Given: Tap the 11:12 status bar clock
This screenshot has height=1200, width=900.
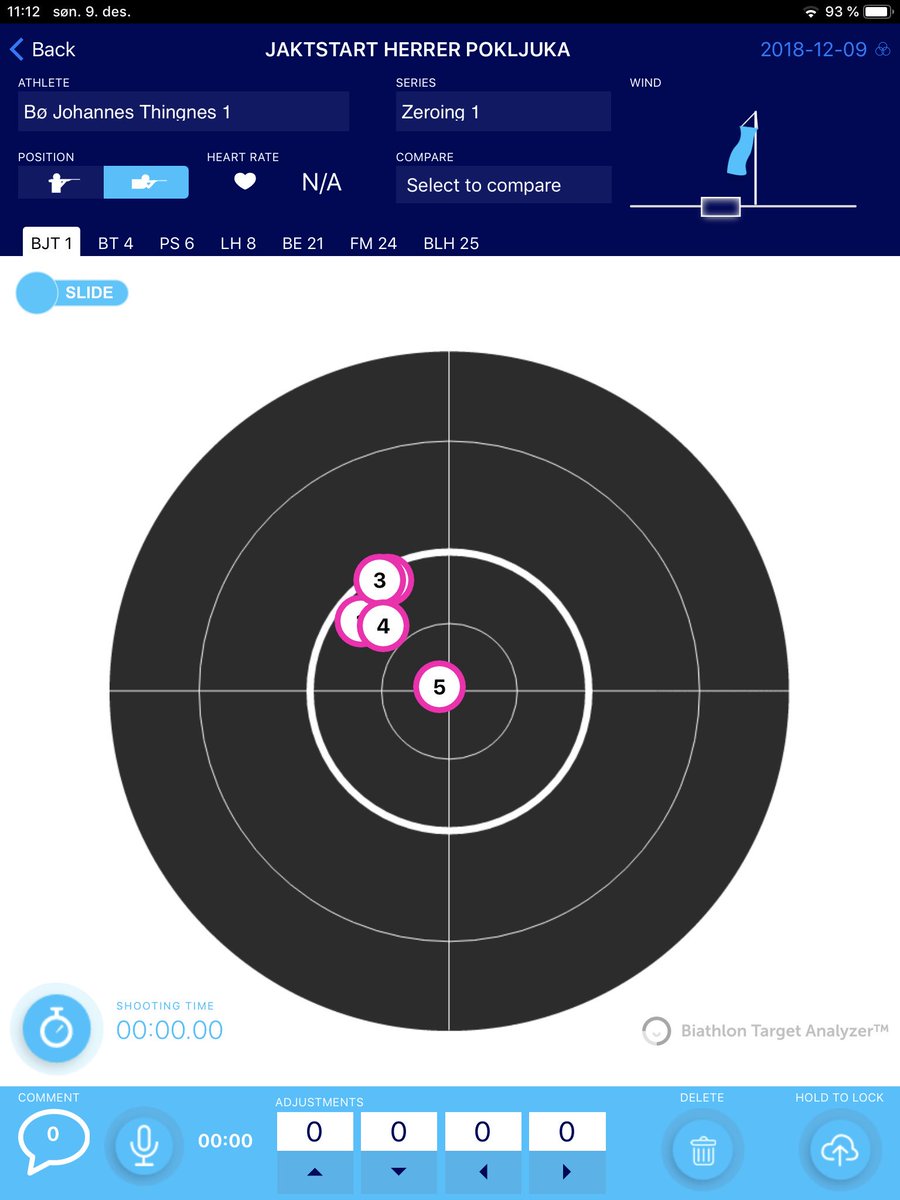Looking at the screenshot, I should coord(23,12).
